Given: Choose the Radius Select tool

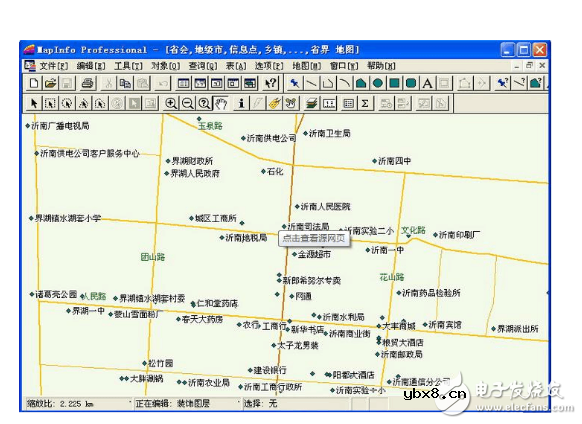Looking at the screenshot, I should [x=67, y=104].
